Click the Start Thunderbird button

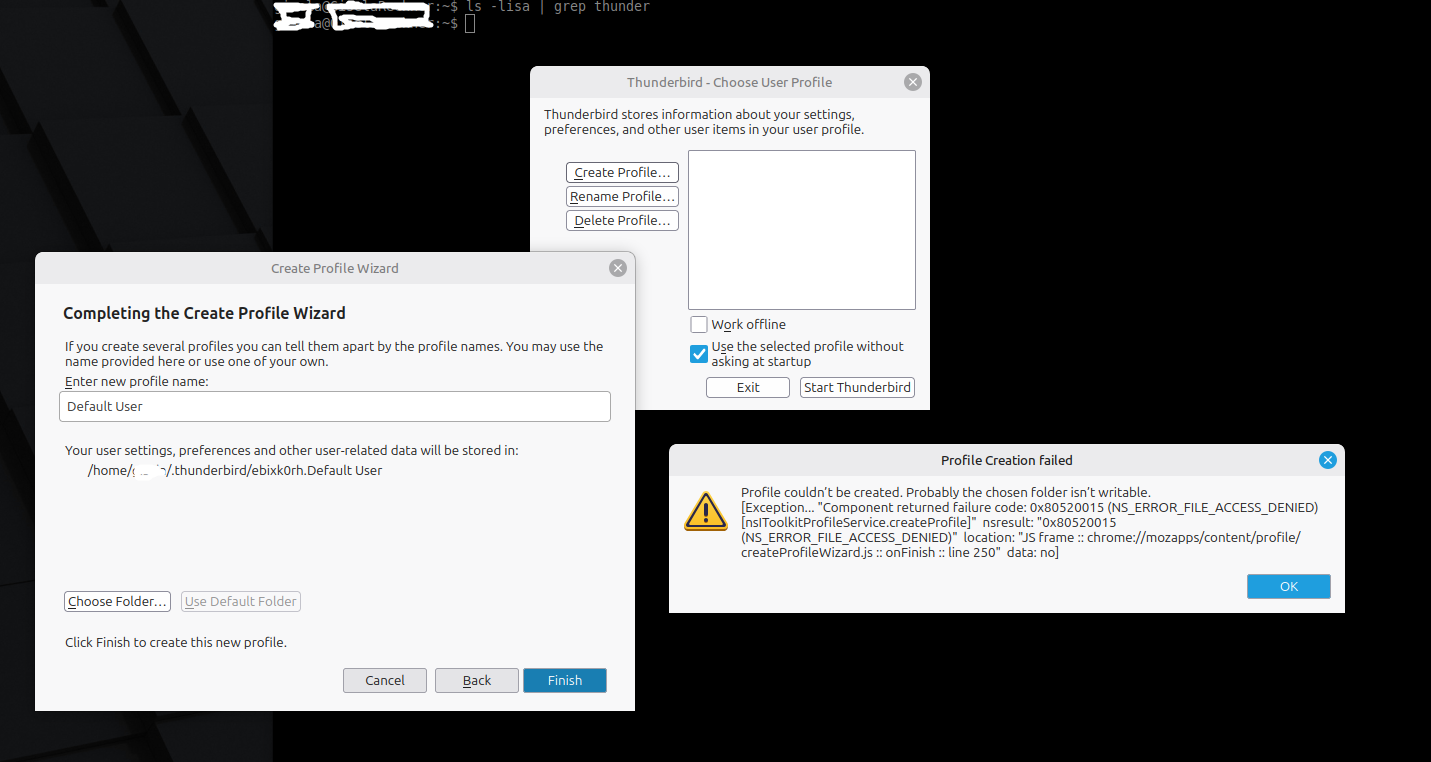858,387
